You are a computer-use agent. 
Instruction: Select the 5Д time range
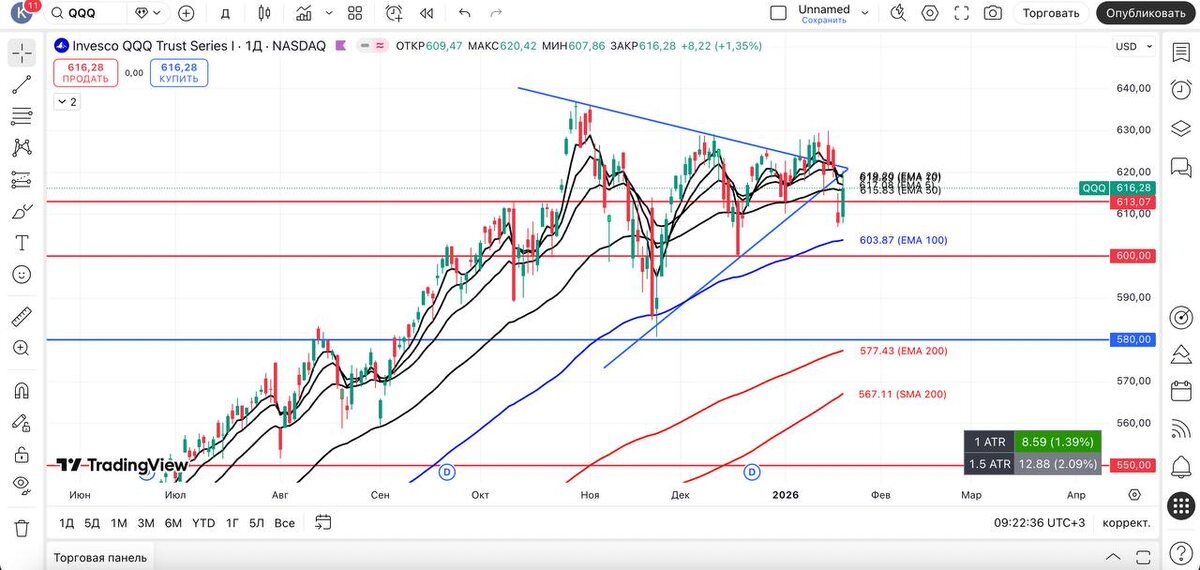pyautogui.click(x=92, y=523)
